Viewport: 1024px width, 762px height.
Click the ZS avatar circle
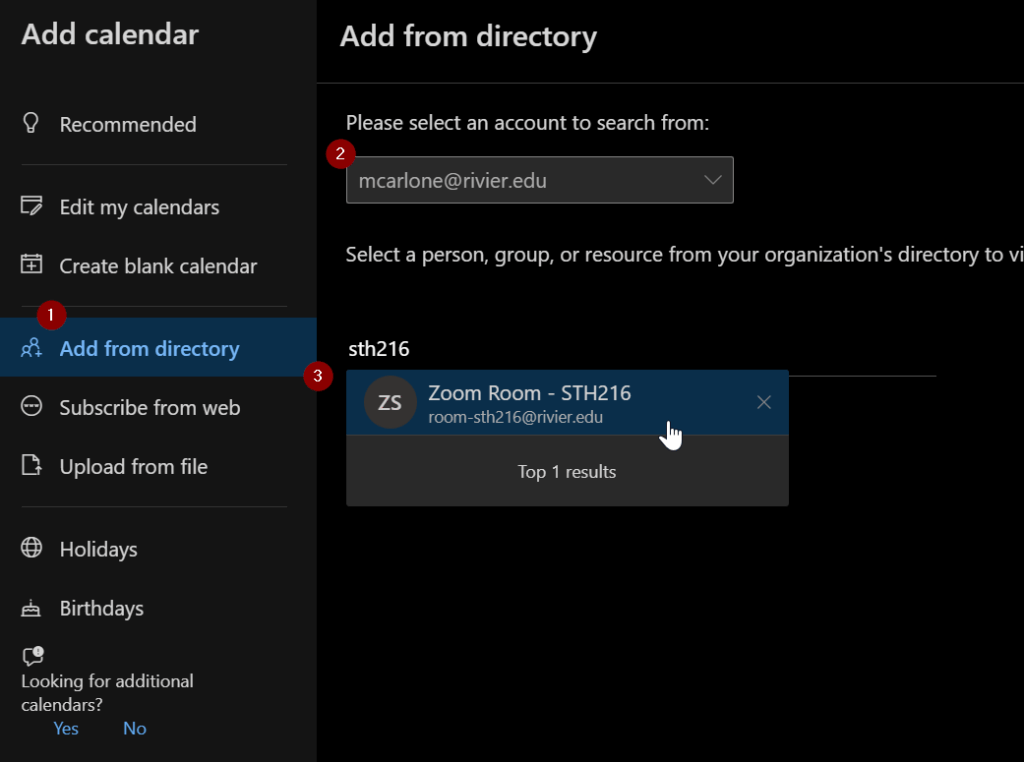tap(390, 403)
